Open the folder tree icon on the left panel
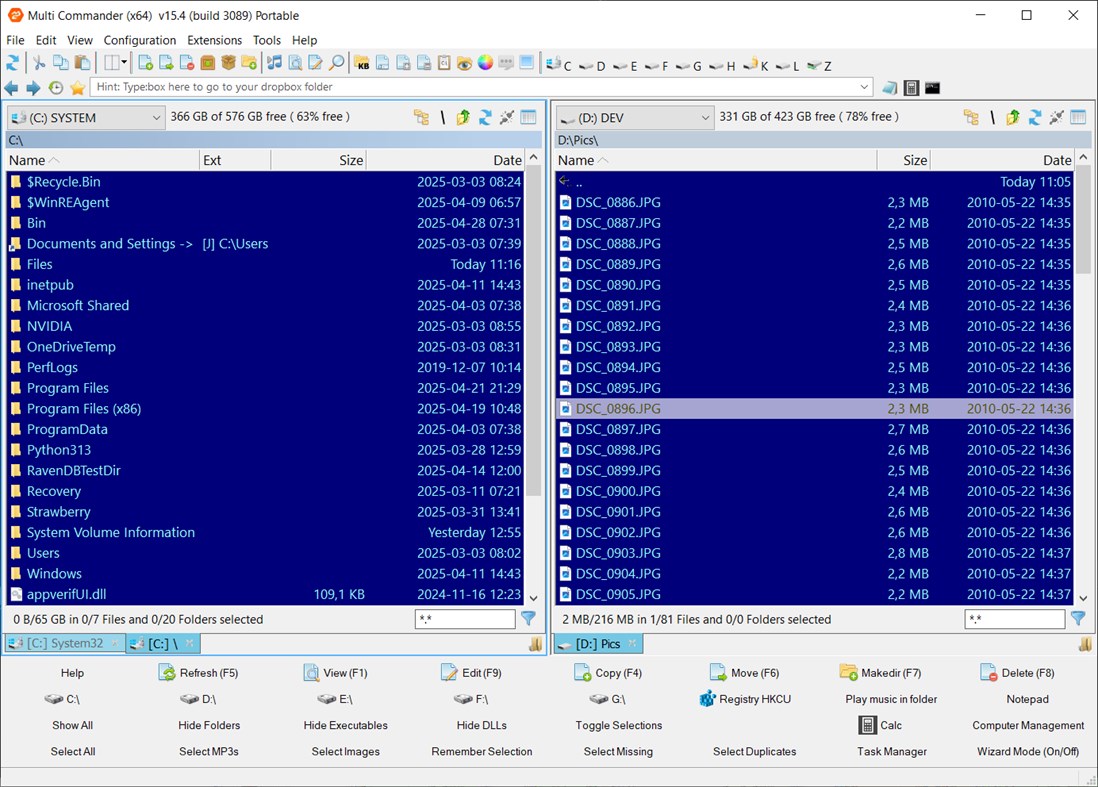 pyautogui.click(x=422, y=117)
